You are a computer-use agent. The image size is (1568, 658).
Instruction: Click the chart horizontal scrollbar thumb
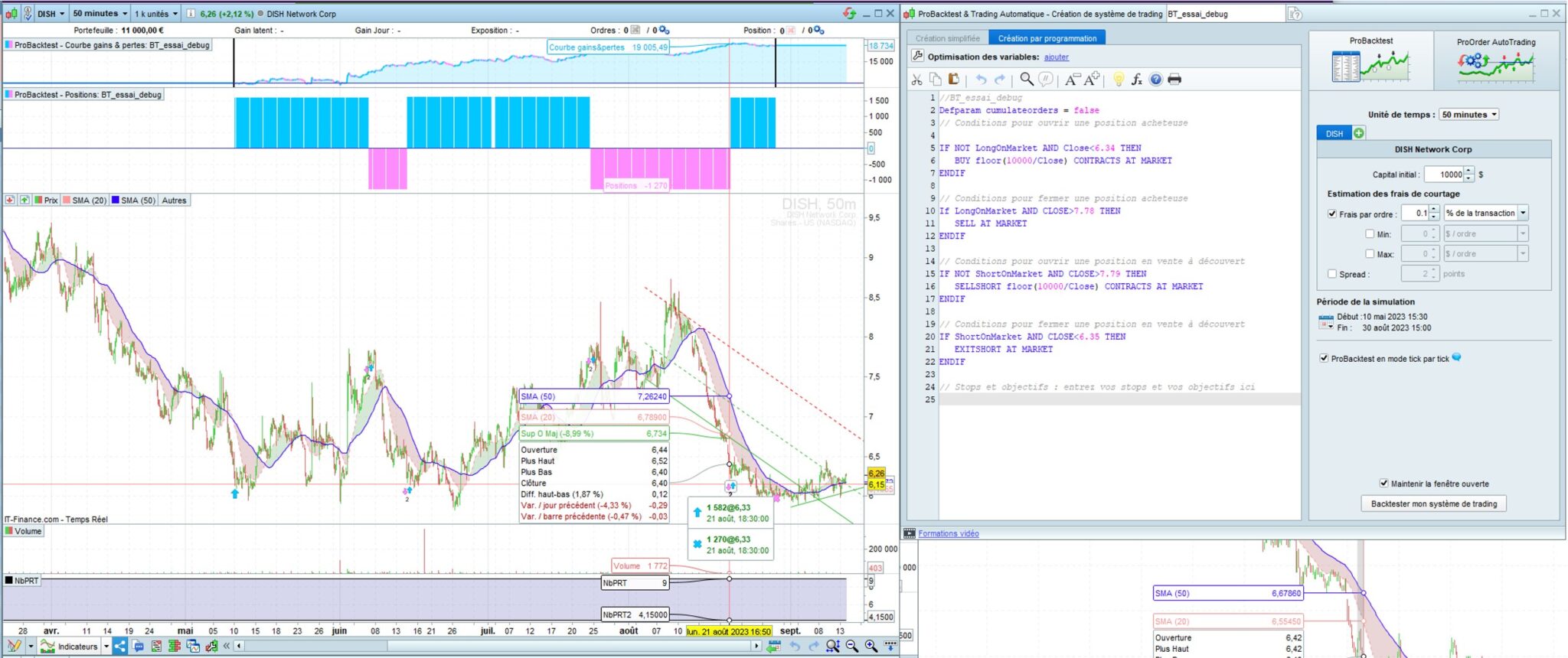click(x=570, y=647)
